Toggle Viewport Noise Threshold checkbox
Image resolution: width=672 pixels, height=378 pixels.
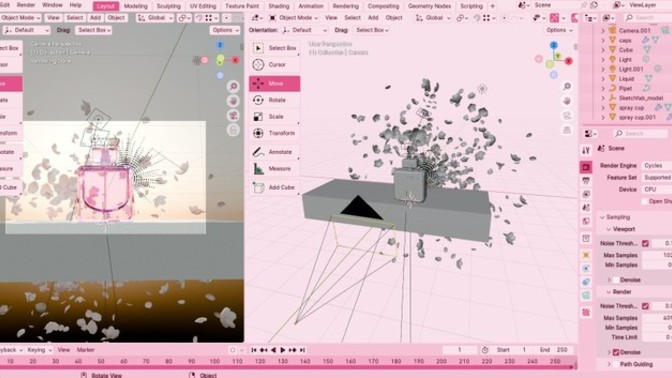pyautogui.click(x=645, y=243)
